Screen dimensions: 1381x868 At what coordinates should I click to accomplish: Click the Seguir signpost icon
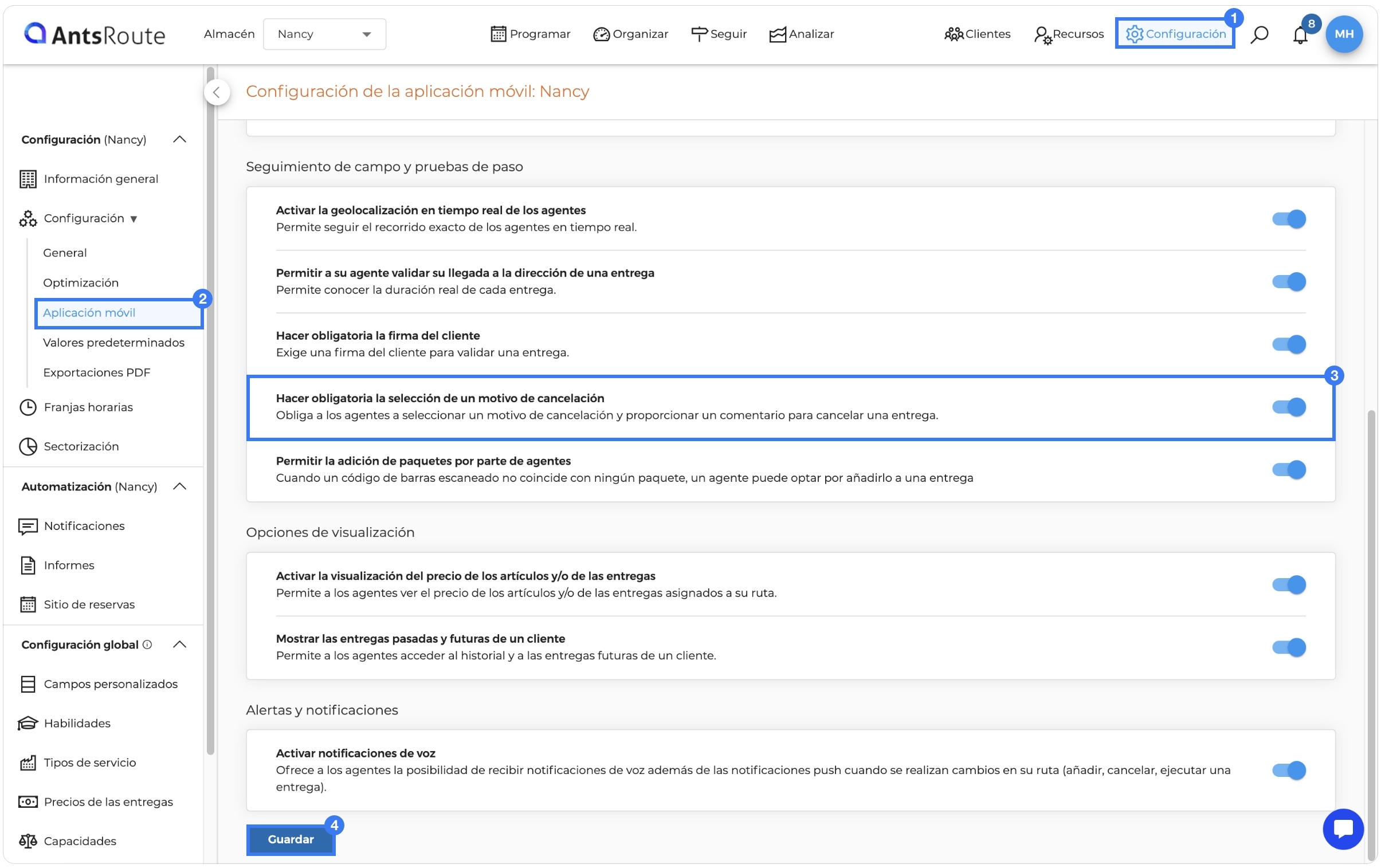(x=699, y=34)
